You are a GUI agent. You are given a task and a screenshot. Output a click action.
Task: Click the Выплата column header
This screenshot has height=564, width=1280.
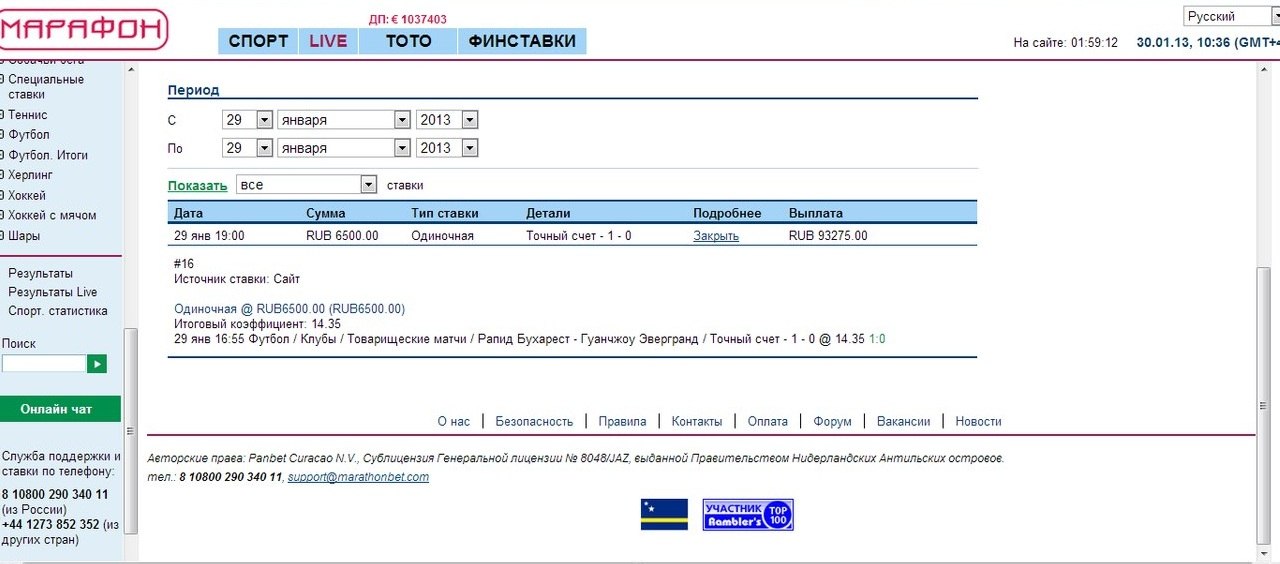click(816, 213)
